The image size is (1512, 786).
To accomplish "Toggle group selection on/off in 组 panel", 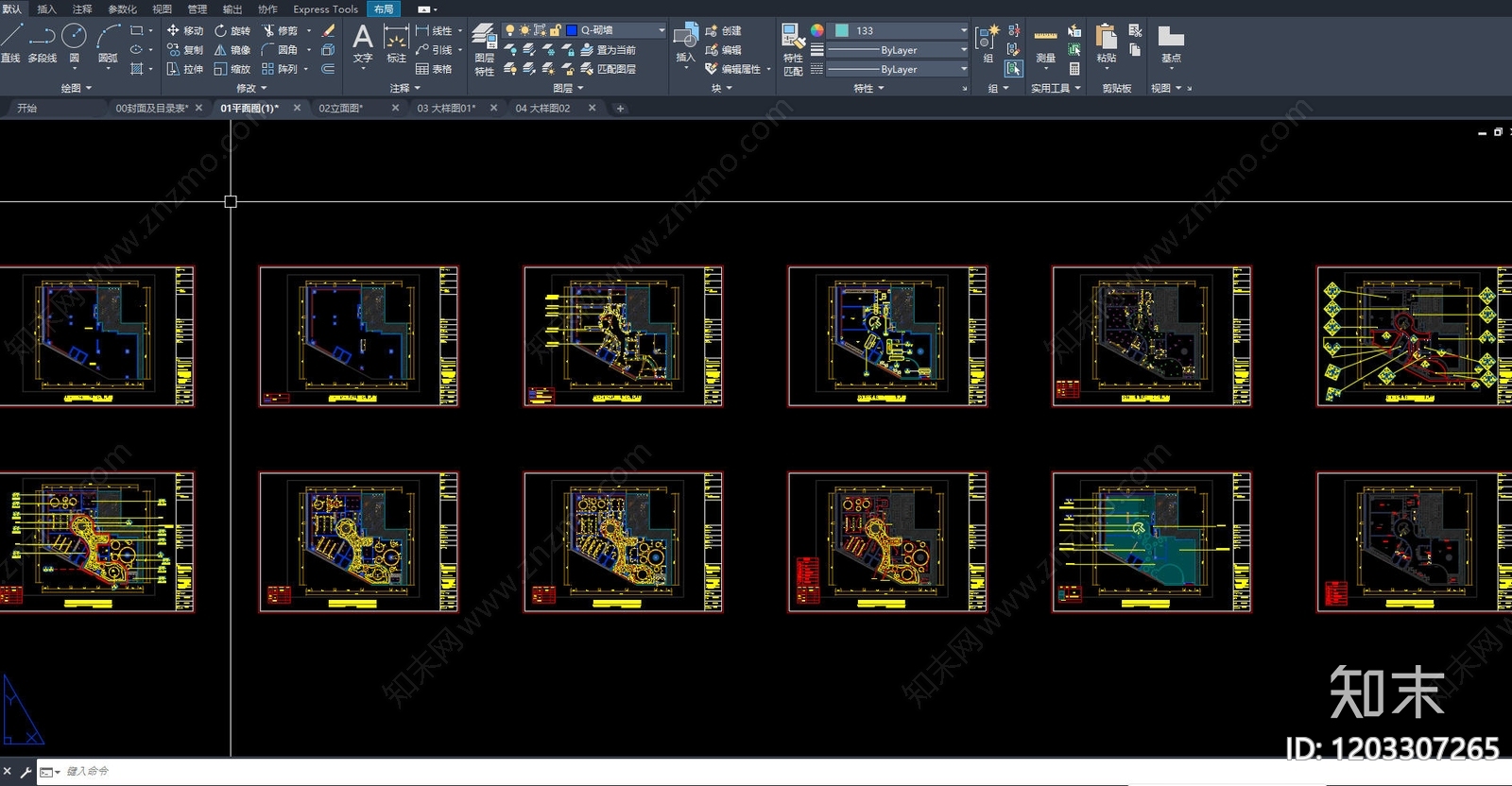I will click(1014, 69).
